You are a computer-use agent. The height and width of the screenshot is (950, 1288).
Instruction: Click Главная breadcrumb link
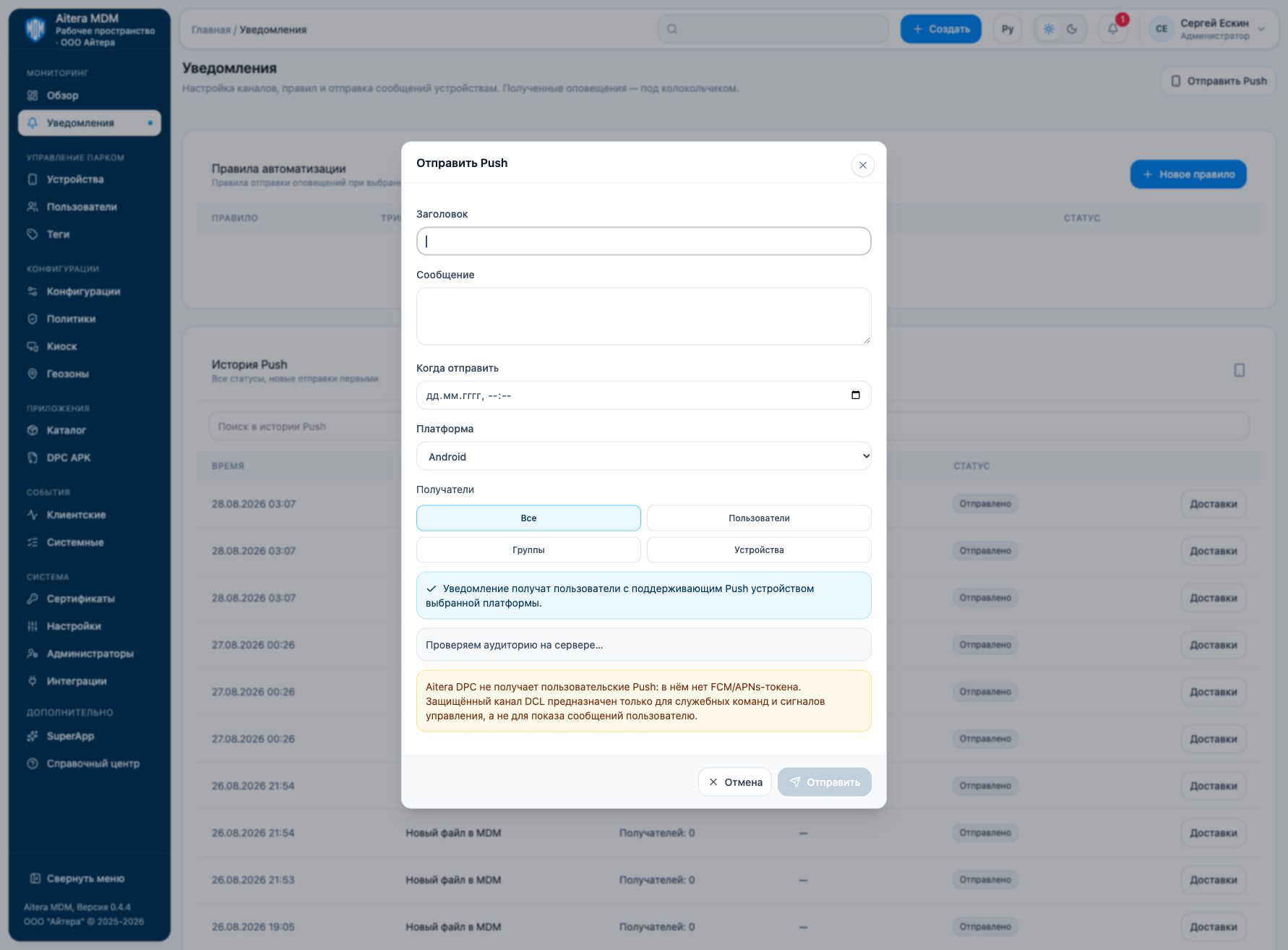point(211,30)
